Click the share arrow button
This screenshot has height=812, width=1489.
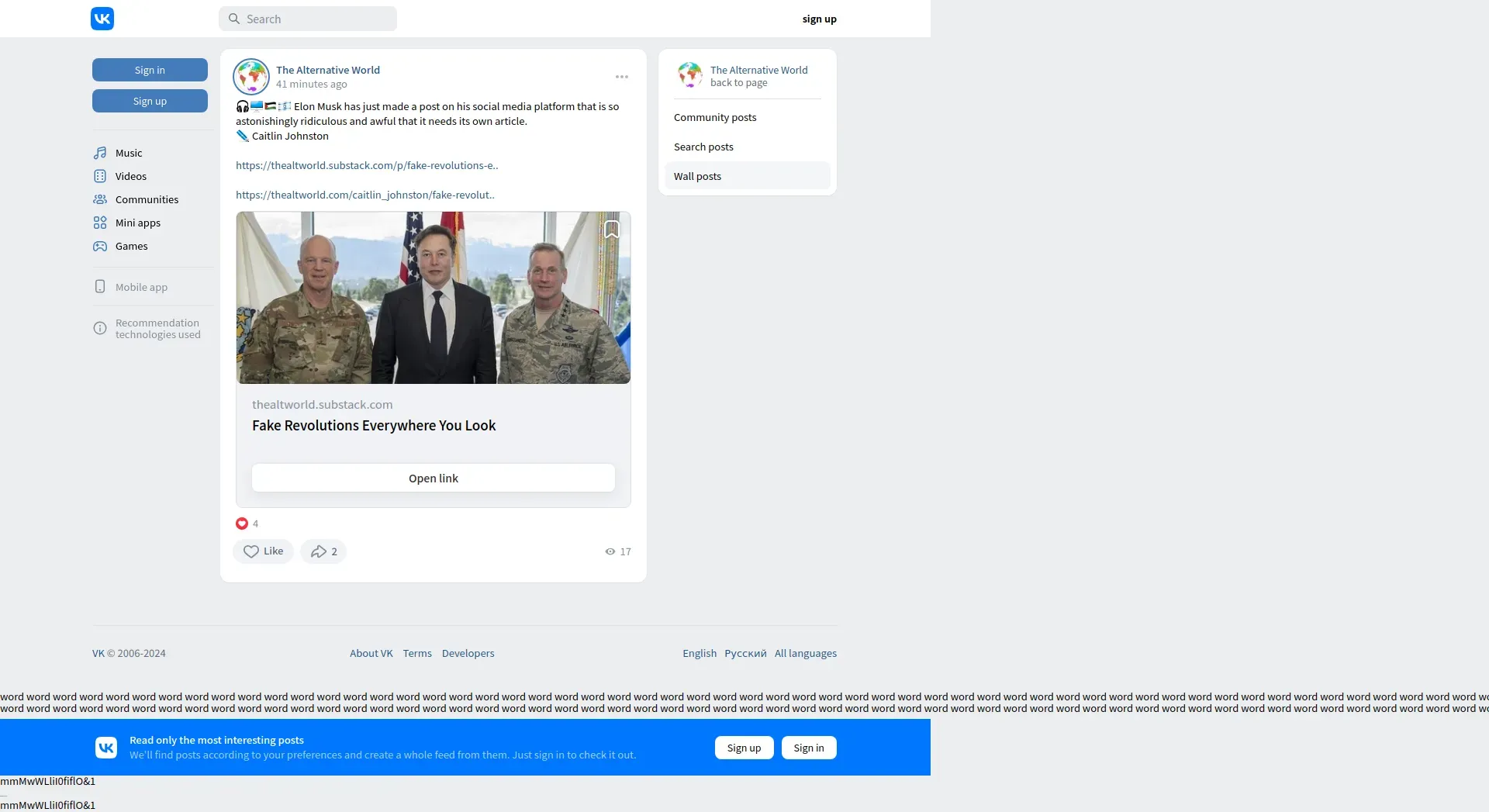323,551
